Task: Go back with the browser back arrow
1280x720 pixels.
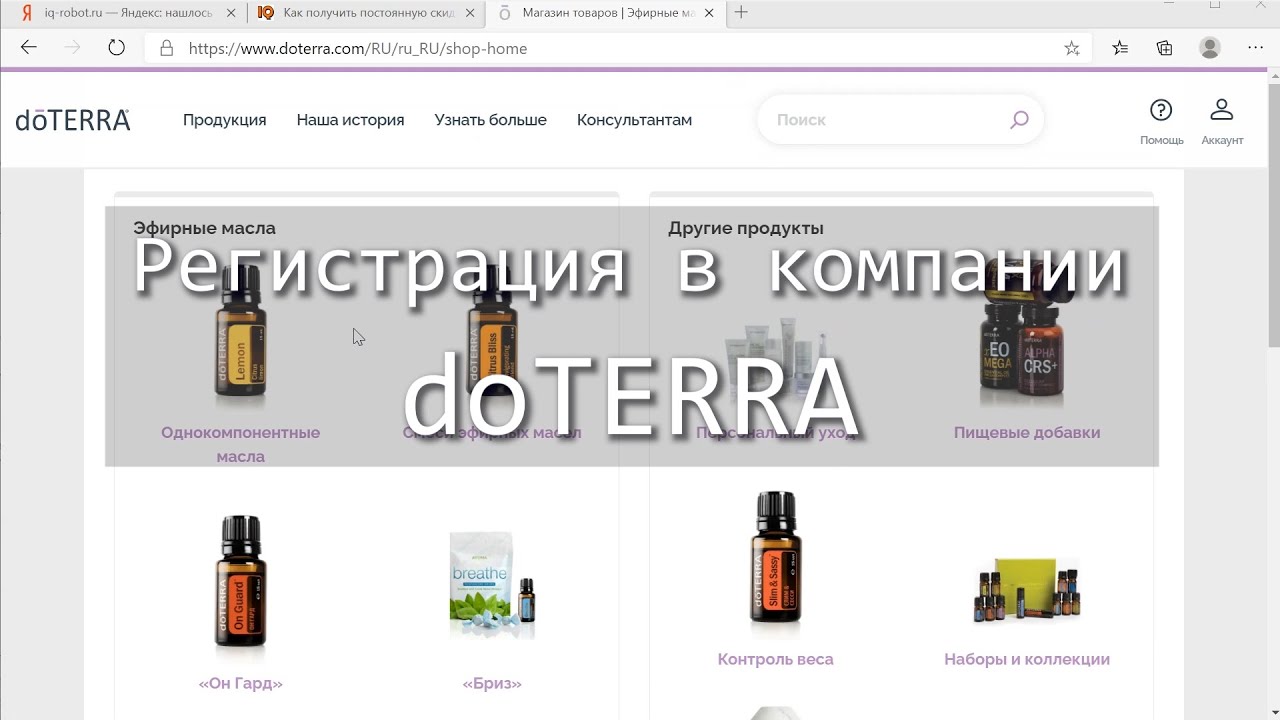Action: pyautogui.click(x=28, y=48)
